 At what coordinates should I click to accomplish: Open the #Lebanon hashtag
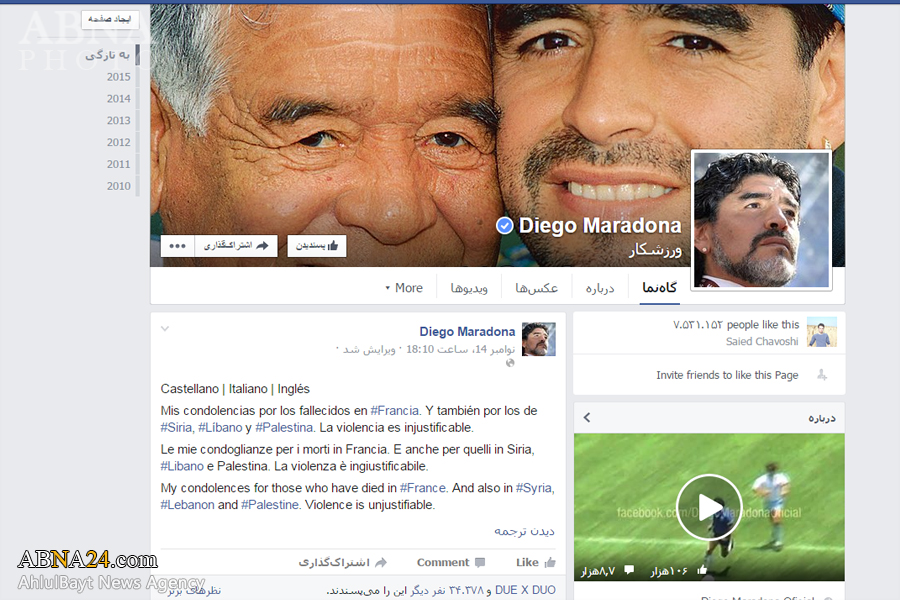pyautogui.click(x=187, y=504)
